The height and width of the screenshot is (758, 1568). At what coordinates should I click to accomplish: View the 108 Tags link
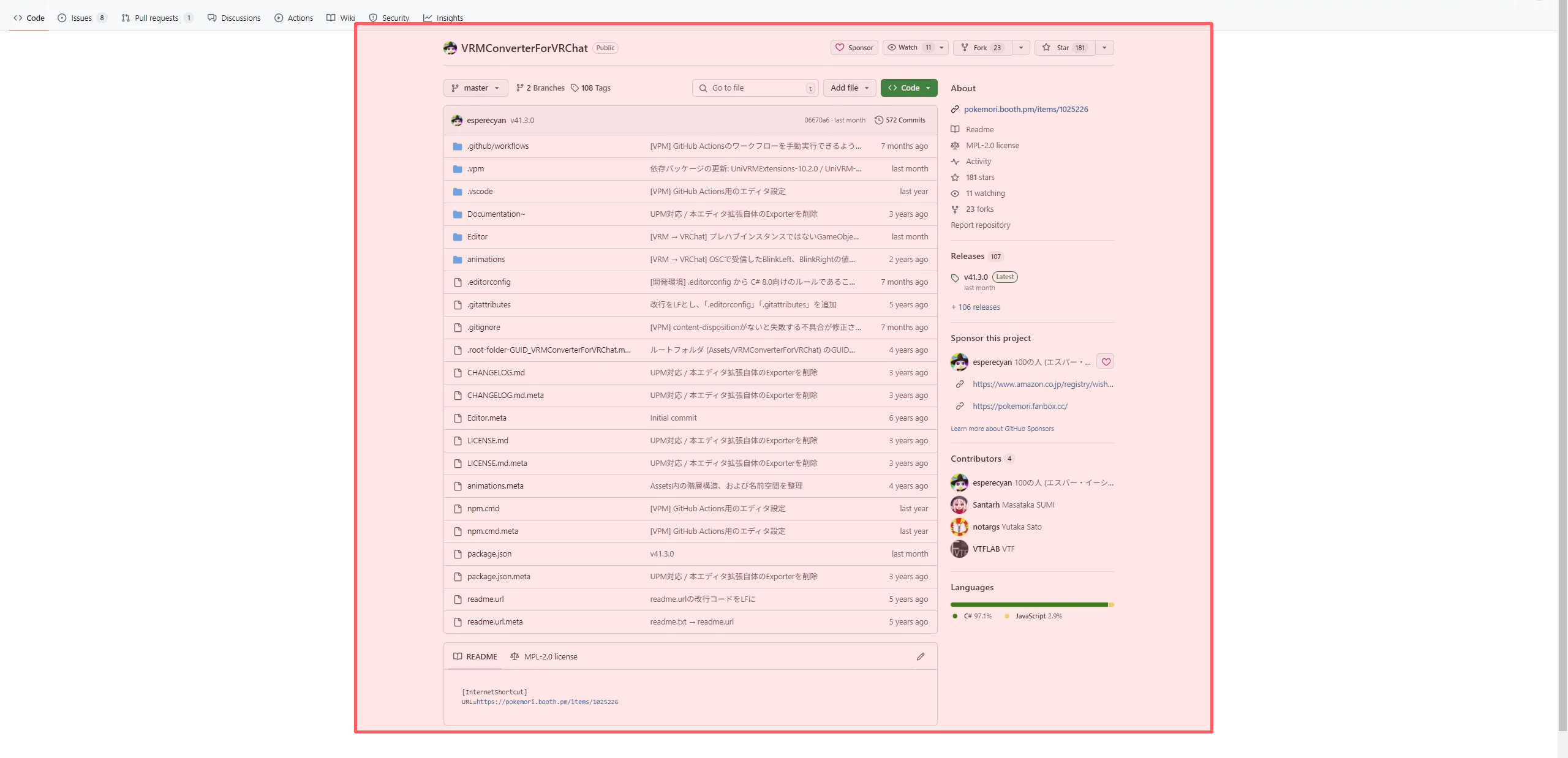[x=590, y=88]
